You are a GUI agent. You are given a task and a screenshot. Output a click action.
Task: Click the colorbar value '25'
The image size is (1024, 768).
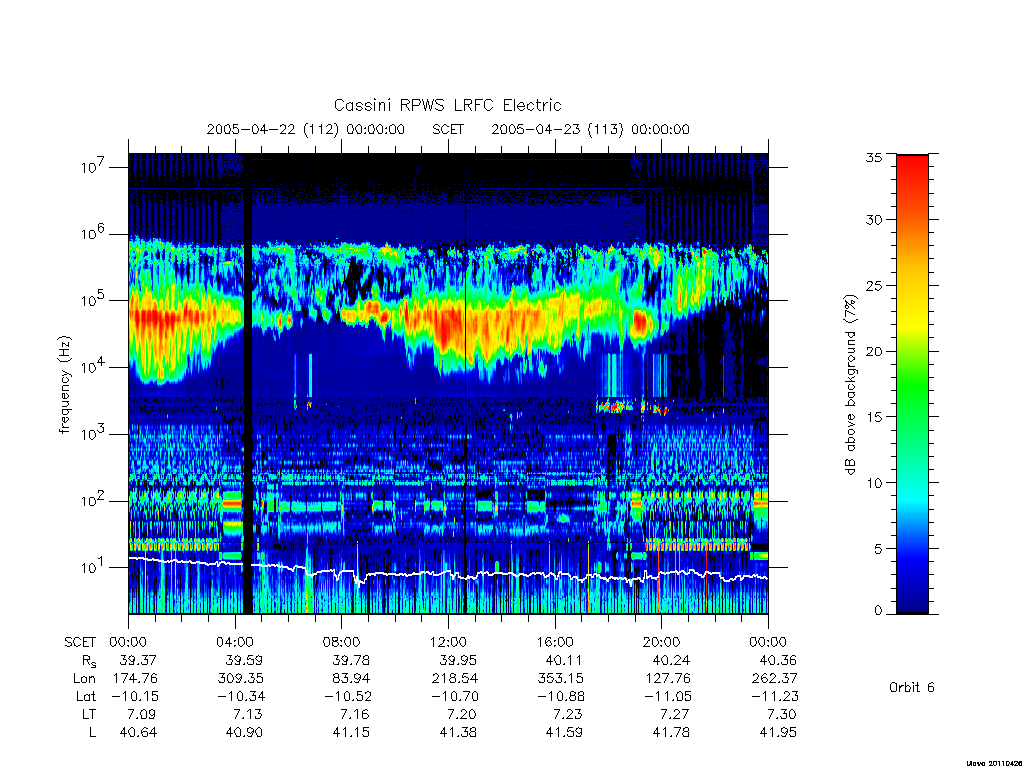(874, 285)
